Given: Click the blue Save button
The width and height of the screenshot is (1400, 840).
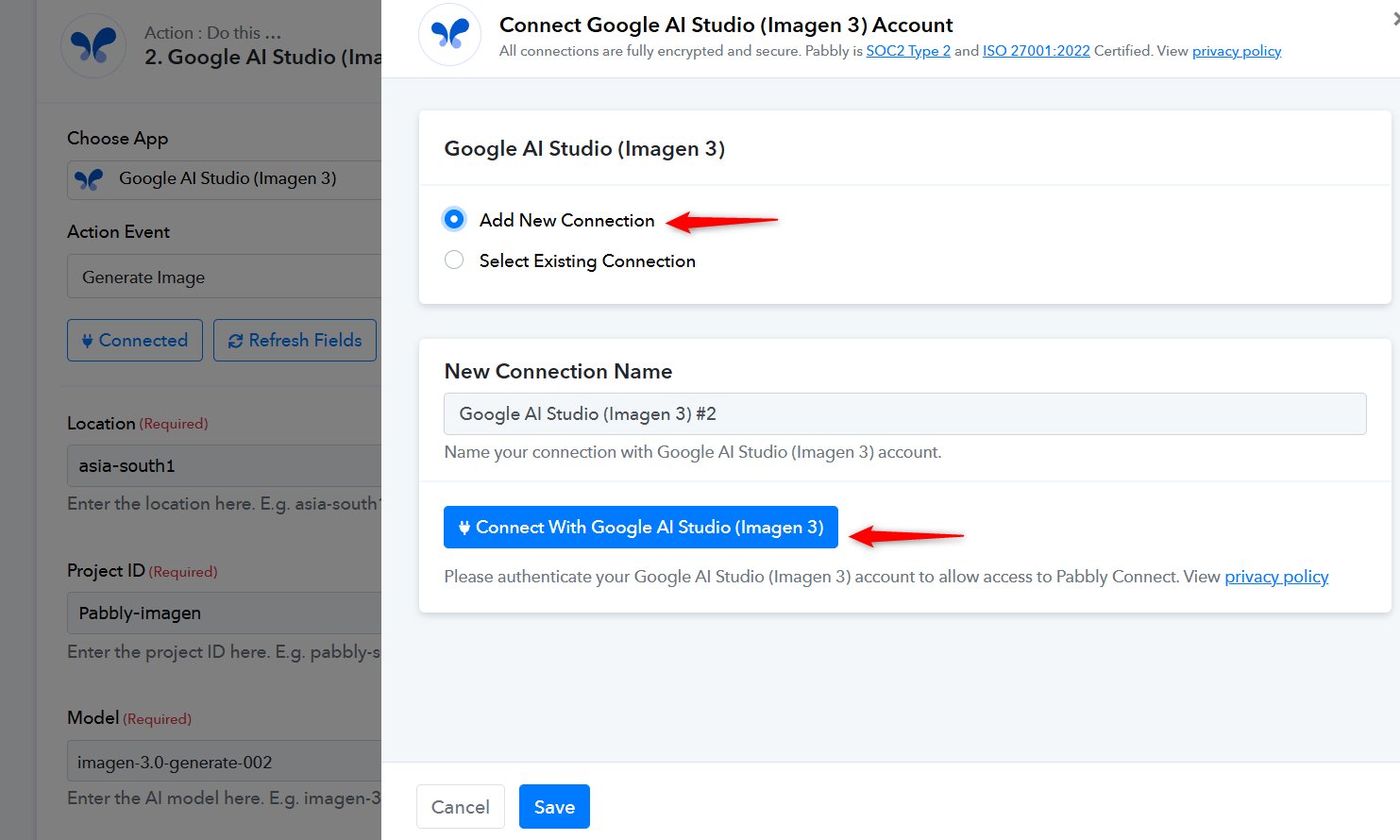Looking at the screenshot, I should [554, 807].
